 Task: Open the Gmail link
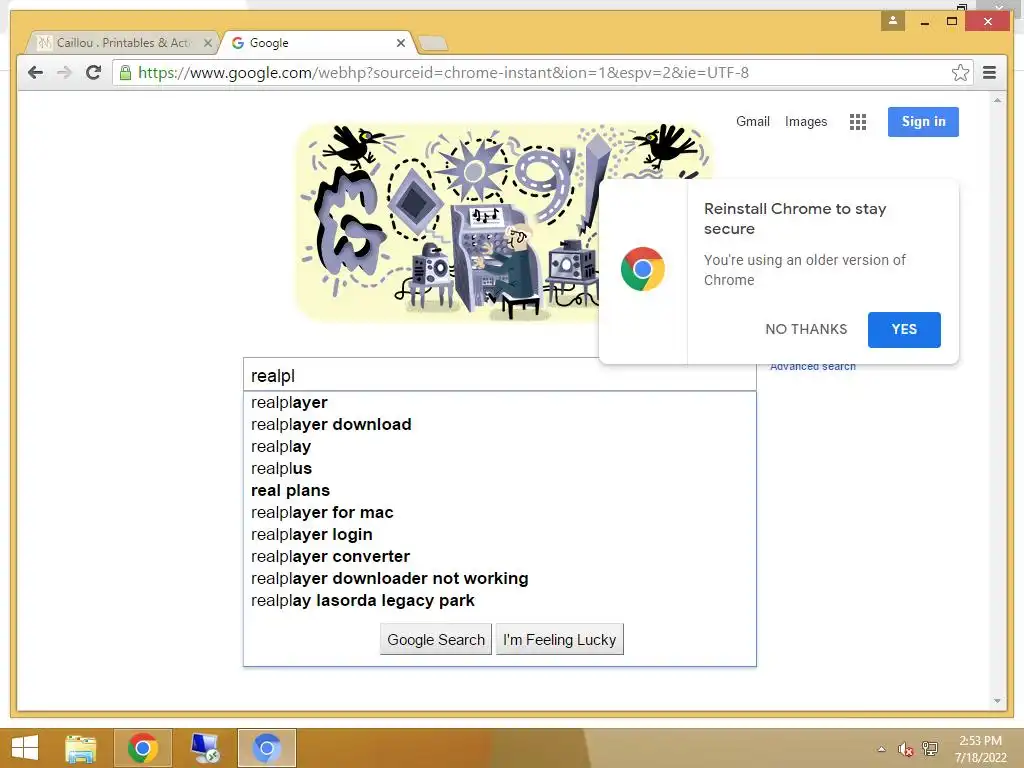point(752,121)
